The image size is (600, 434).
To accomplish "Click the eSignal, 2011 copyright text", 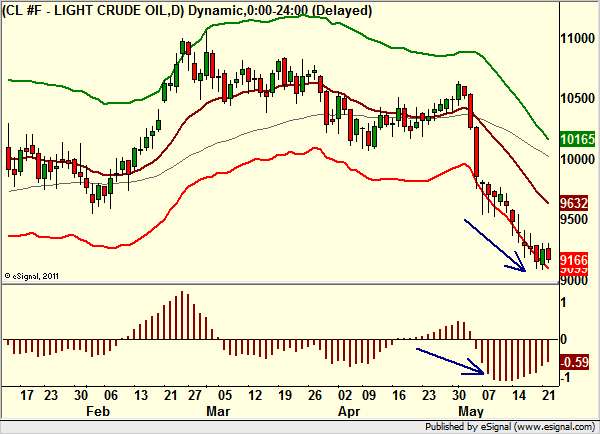I will pos(32,276).
